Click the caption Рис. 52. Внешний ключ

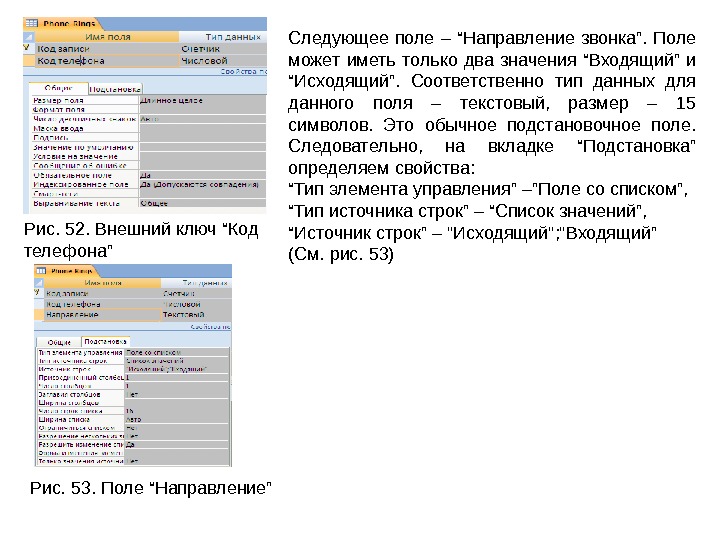141,240
